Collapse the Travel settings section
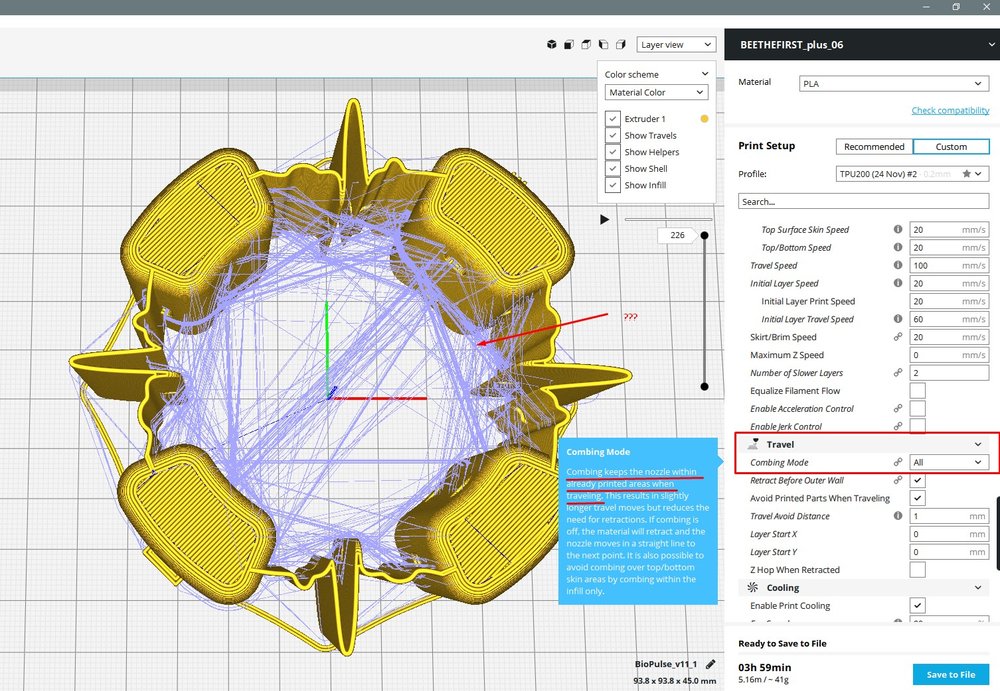The image size is (1000, 691). (978, 444)
